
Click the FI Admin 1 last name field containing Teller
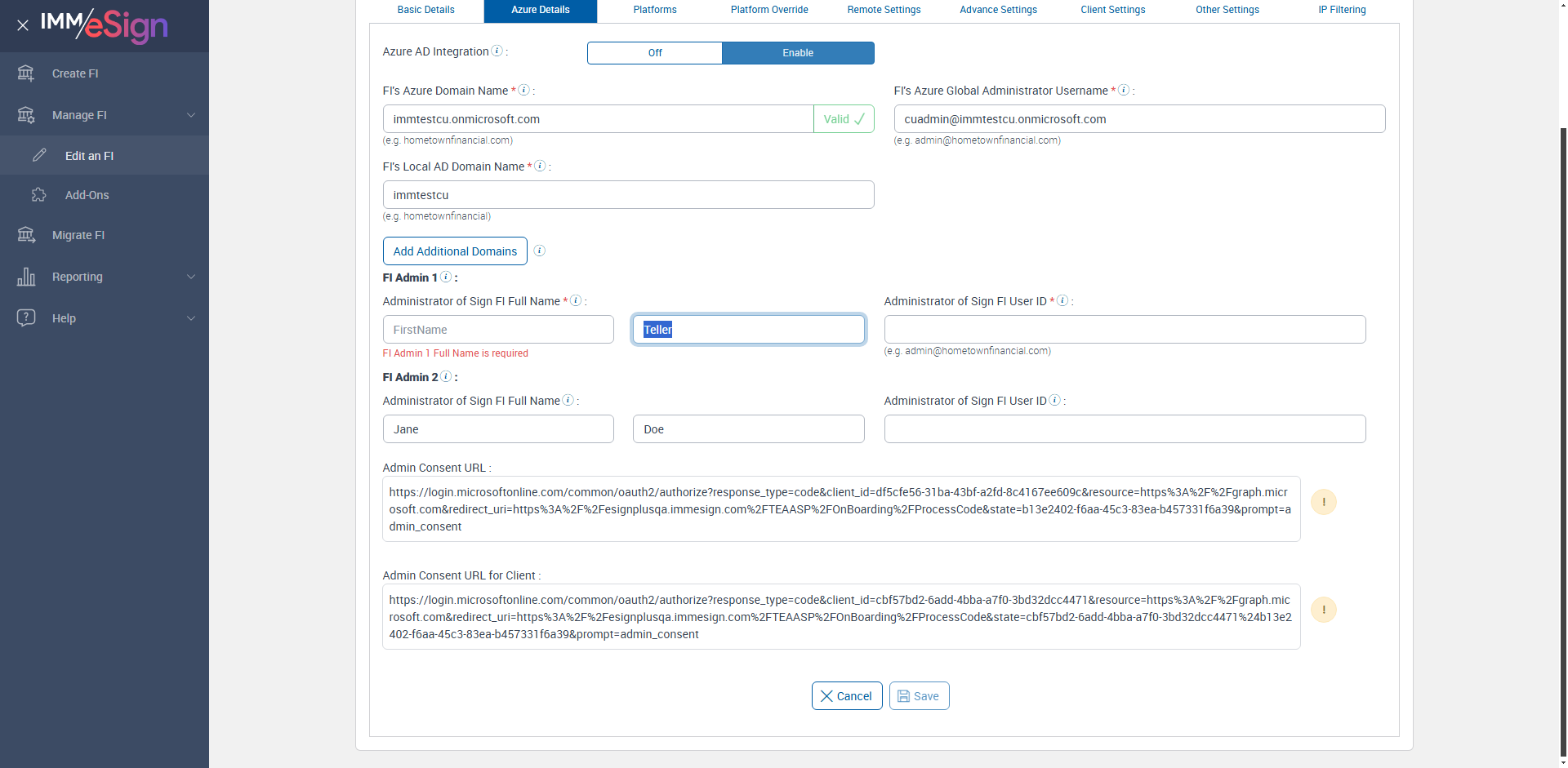tap(749, 330)
